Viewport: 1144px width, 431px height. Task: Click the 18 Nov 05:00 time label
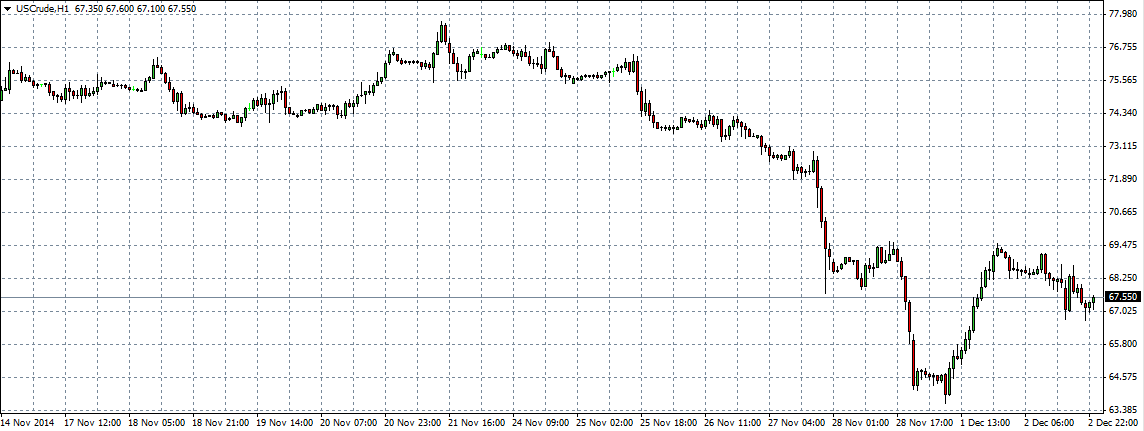[x=155, y=423]
